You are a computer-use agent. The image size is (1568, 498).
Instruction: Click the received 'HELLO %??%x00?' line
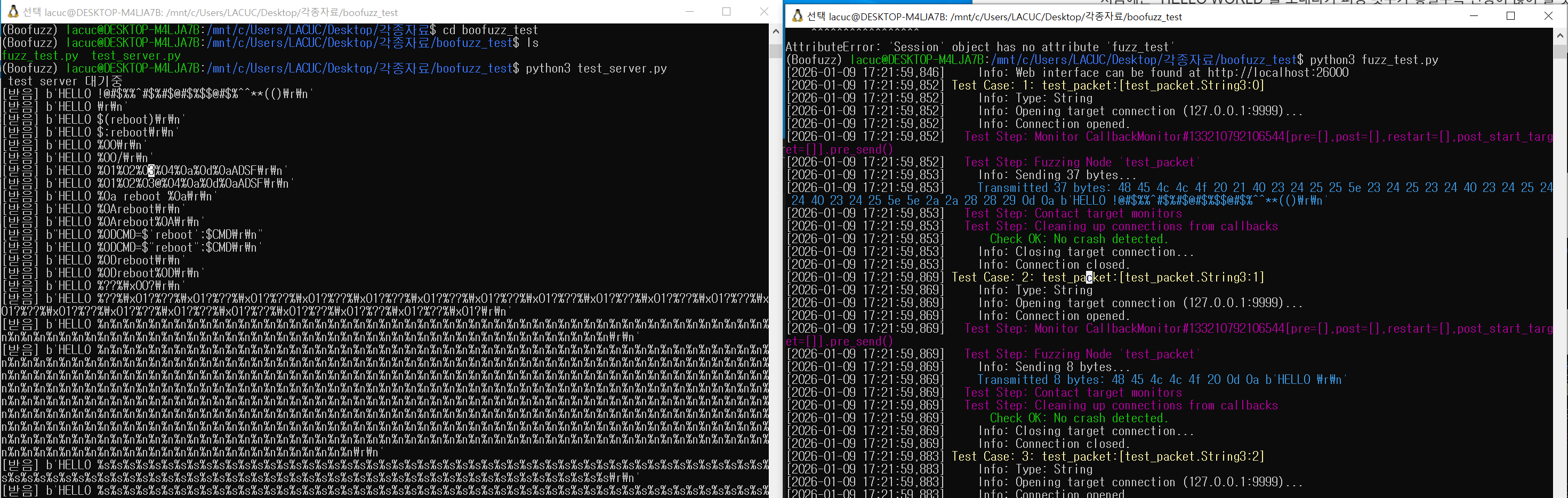(x=94, y=286)
